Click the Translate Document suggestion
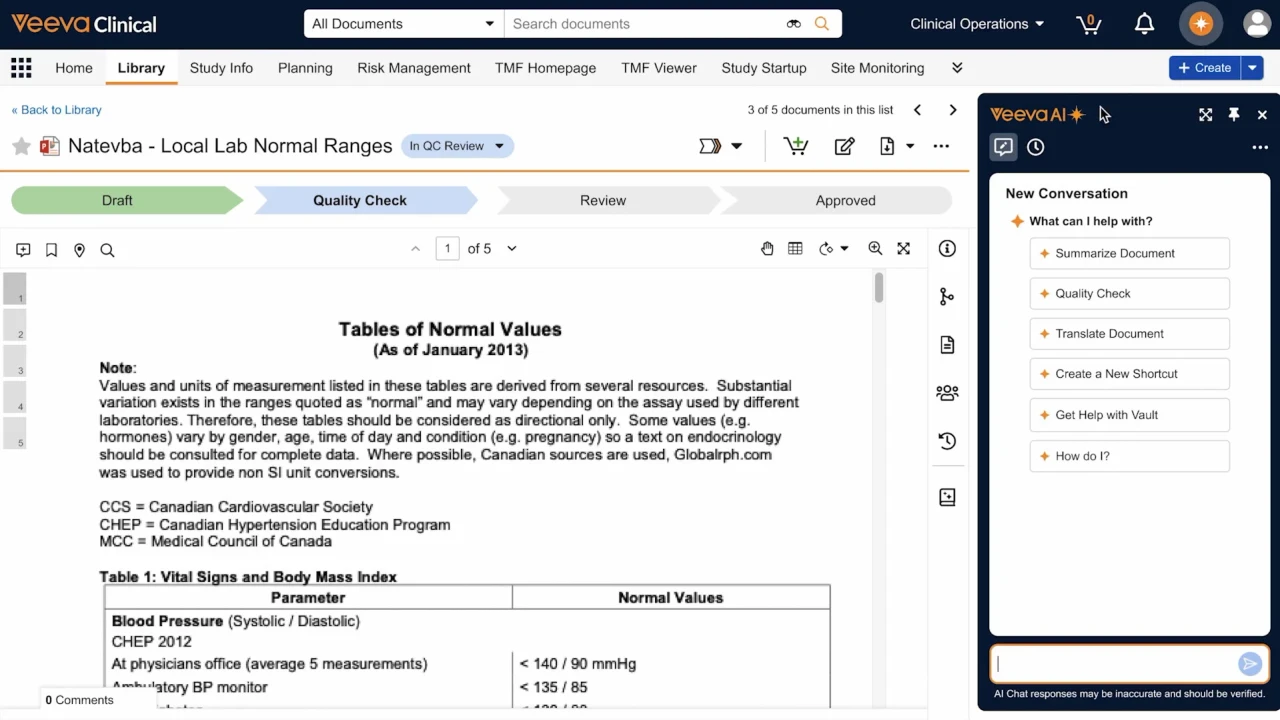Viewport: 1280px width, 720px height. pyautogui.click(x=1129, y=333)
